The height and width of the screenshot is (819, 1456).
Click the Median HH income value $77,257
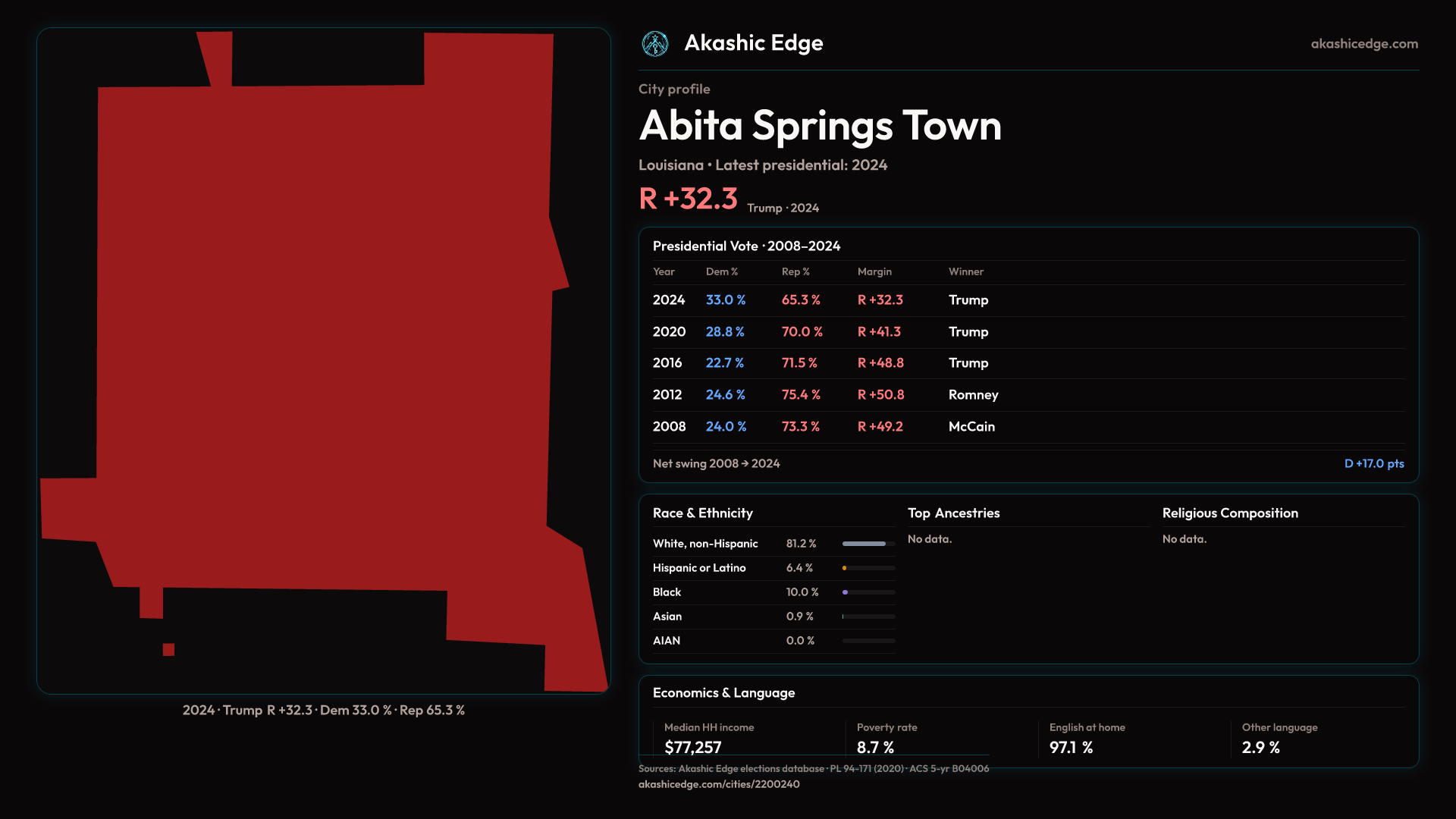point(693,748)
